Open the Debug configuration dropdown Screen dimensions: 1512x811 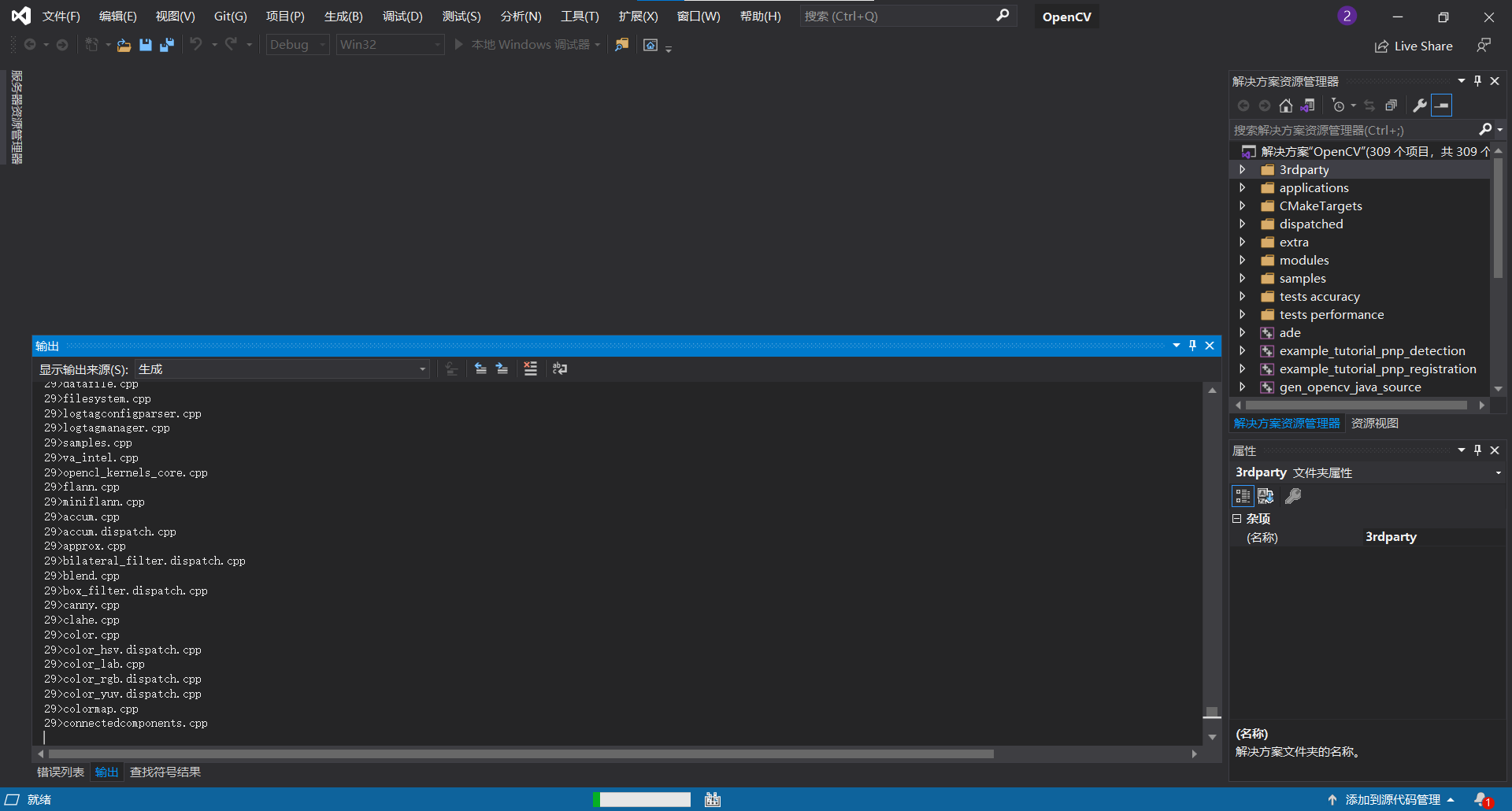298,45
